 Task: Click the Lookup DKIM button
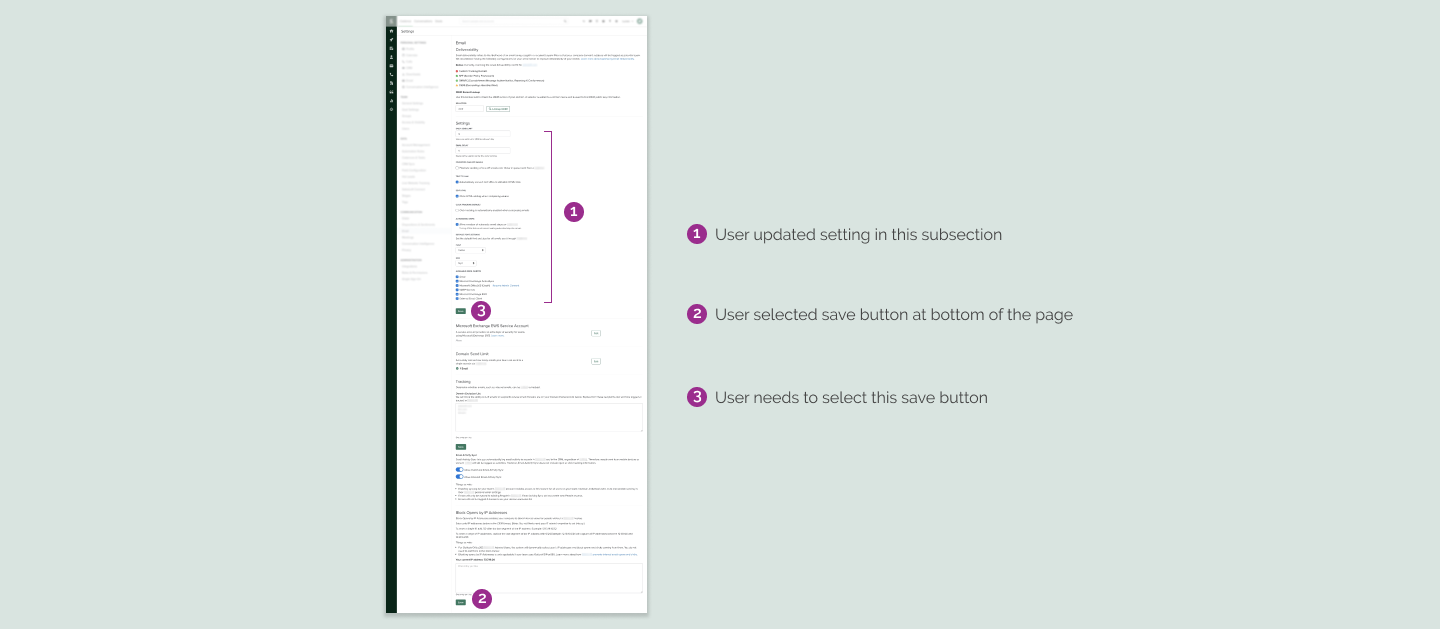[498, 109]
